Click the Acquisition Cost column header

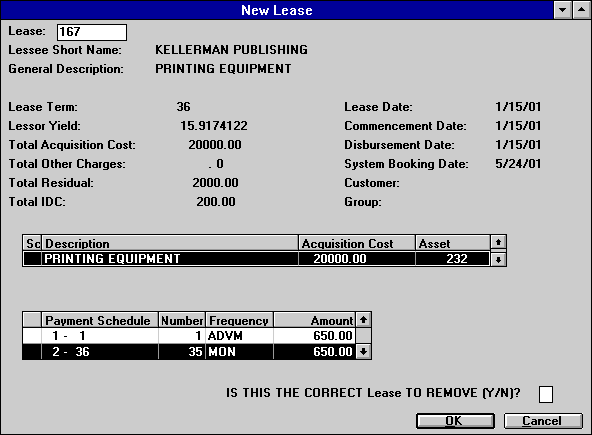[x=357, y=244]
